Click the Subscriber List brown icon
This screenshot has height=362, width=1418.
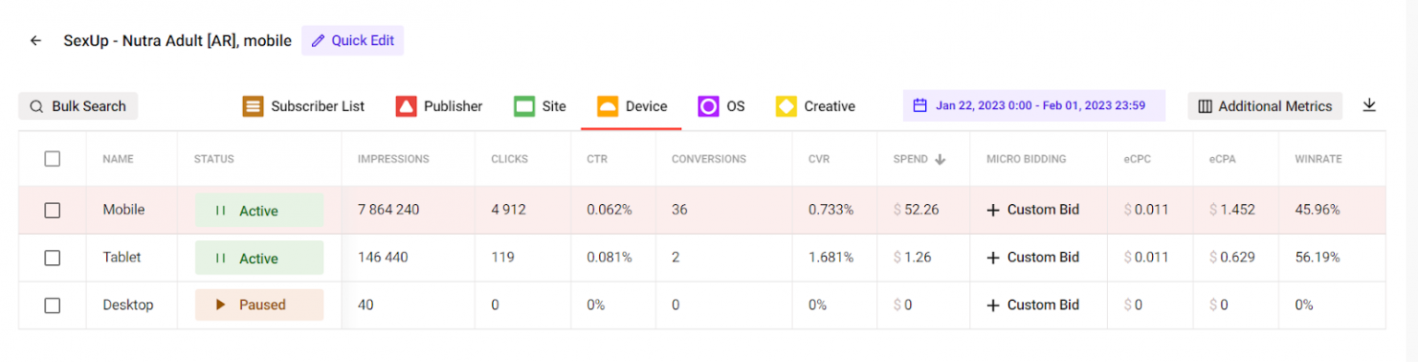253,106
